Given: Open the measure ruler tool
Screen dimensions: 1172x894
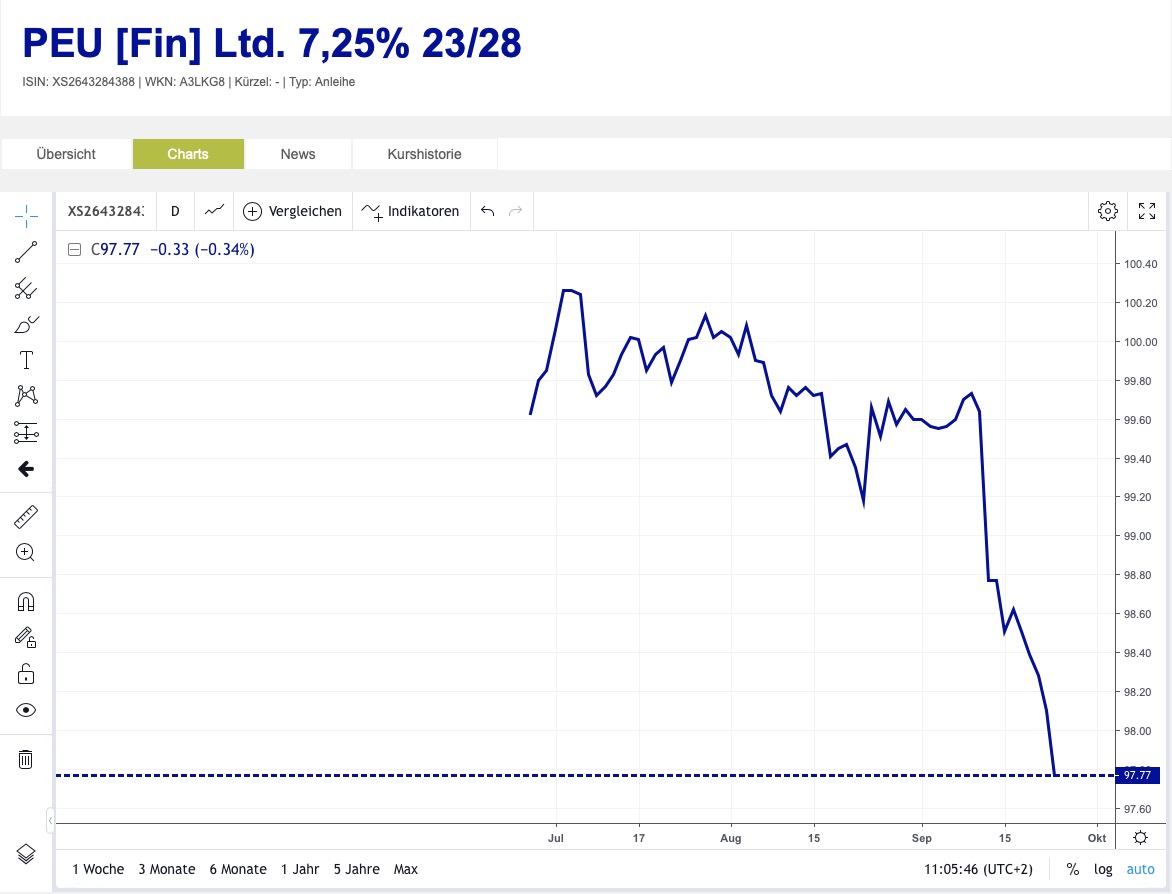Looking at the screenshot, I should 26,517.
